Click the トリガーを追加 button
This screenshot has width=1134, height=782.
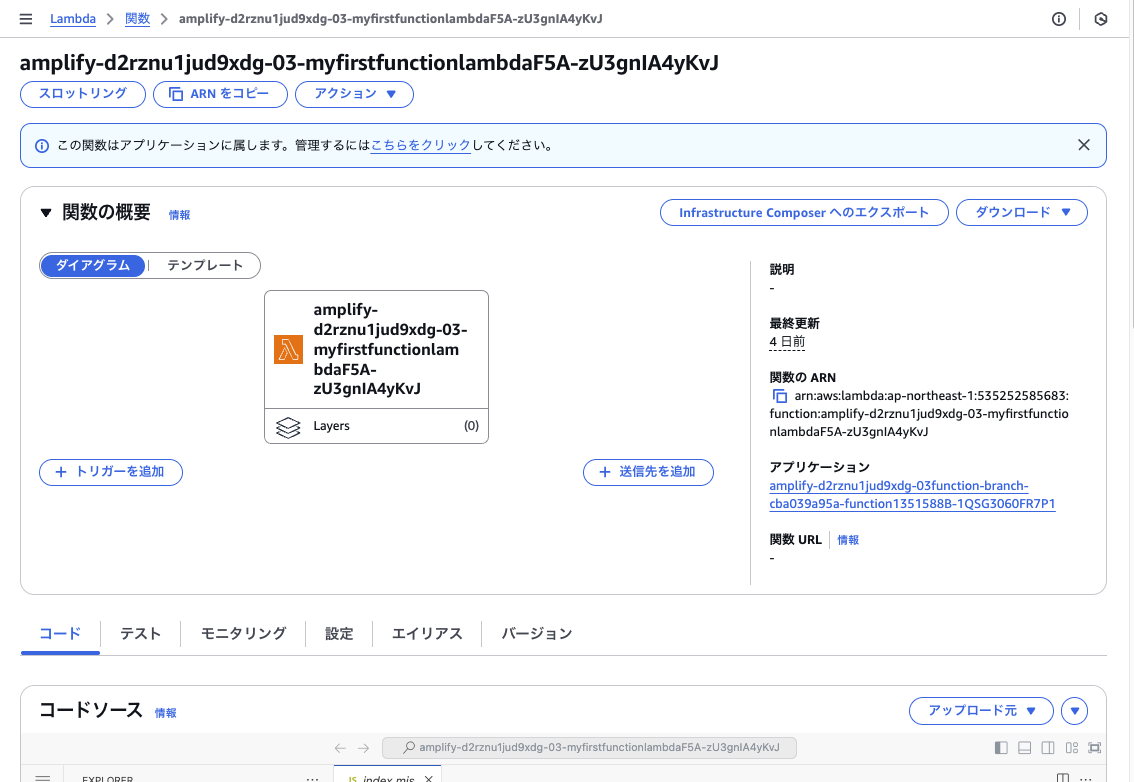[111, 472]
